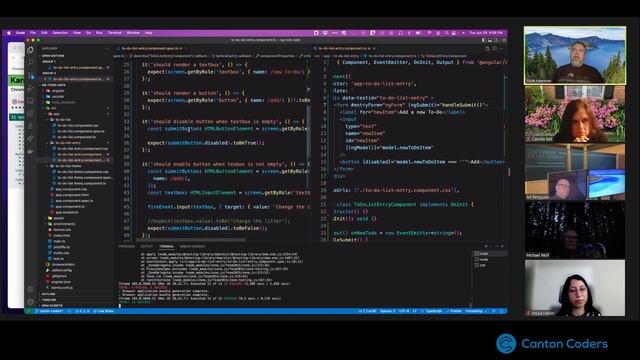The image size is (640, 360).
Task: Open the Extensions view icon
Action: tap(31, 113)
